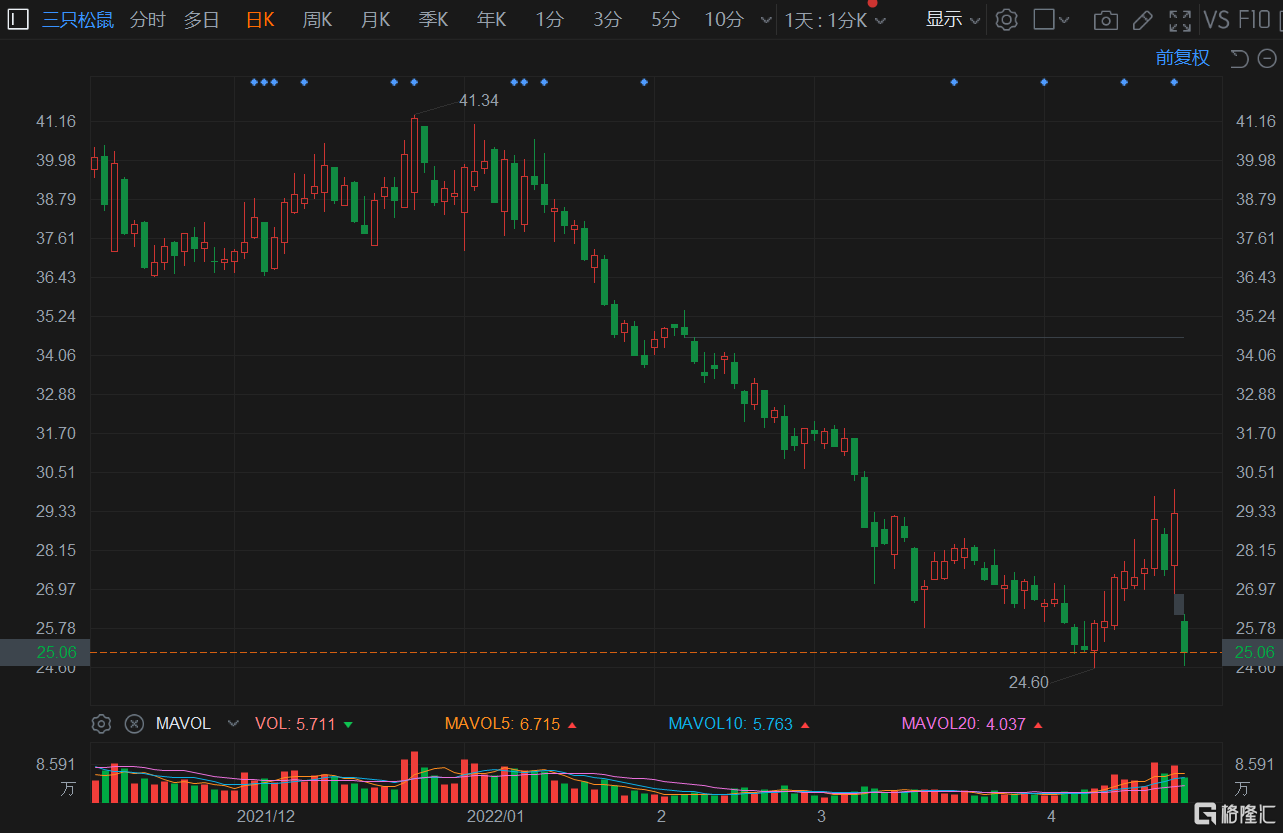
Task: Activate the pencil drawing tool
Action: (x=1143, y=19)
